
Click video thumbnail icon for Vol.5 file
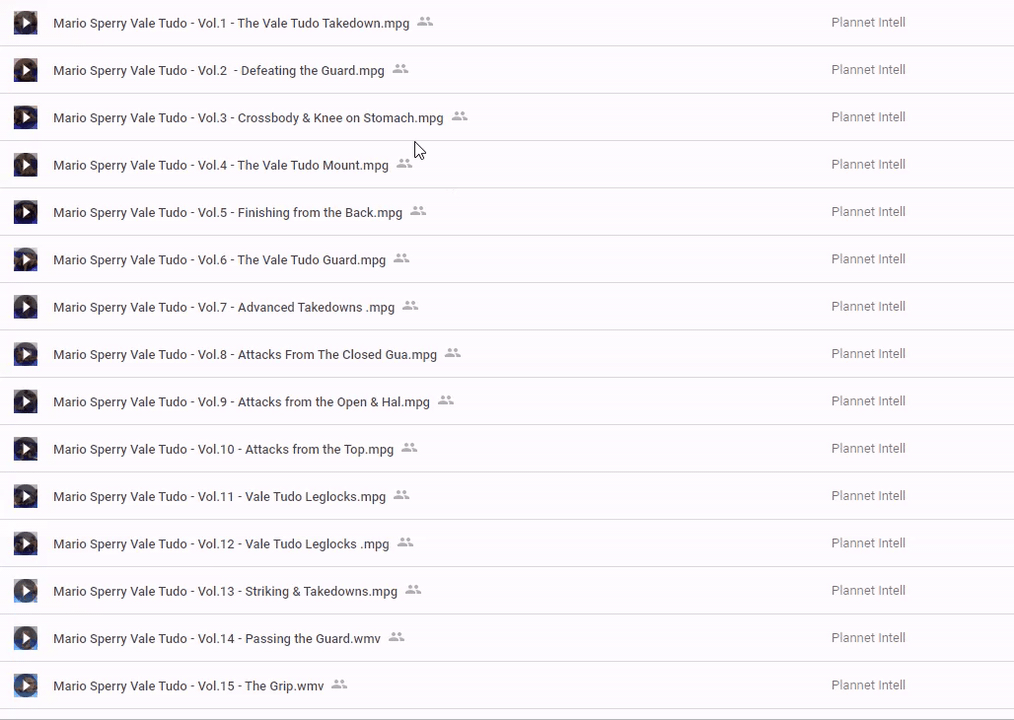25,212
